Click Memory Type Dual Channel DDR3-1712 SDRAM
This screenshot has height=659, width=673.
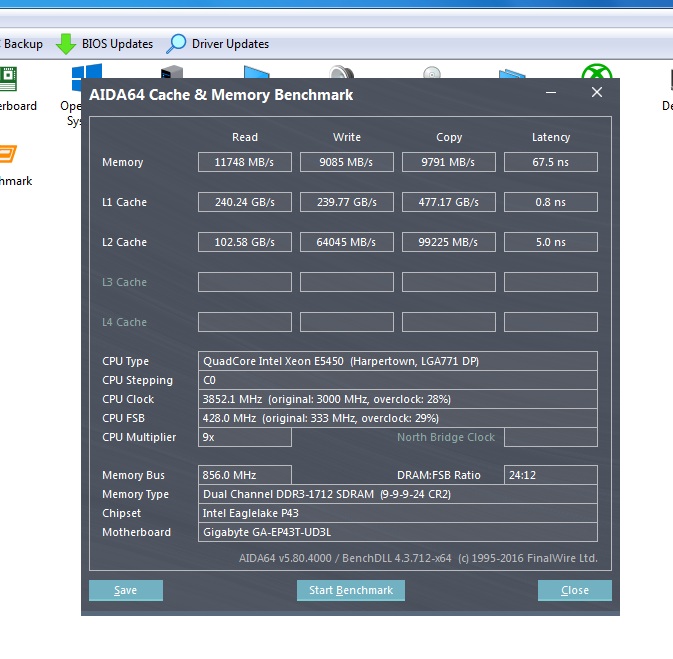pyautogui.click(x=397, y=494)
